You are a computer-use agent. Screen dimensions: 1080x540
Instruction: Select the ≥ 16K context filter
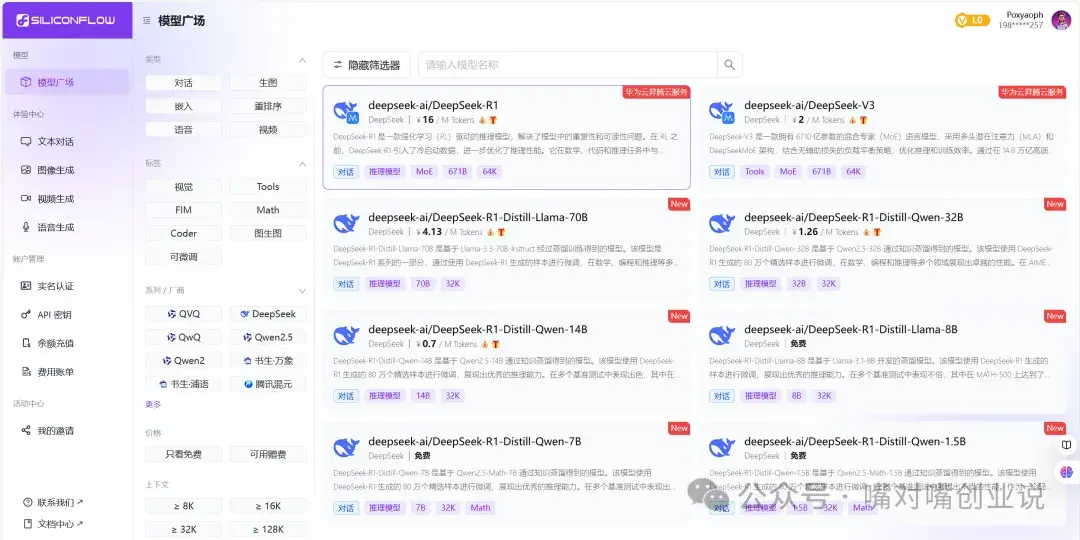coord(268,506)
